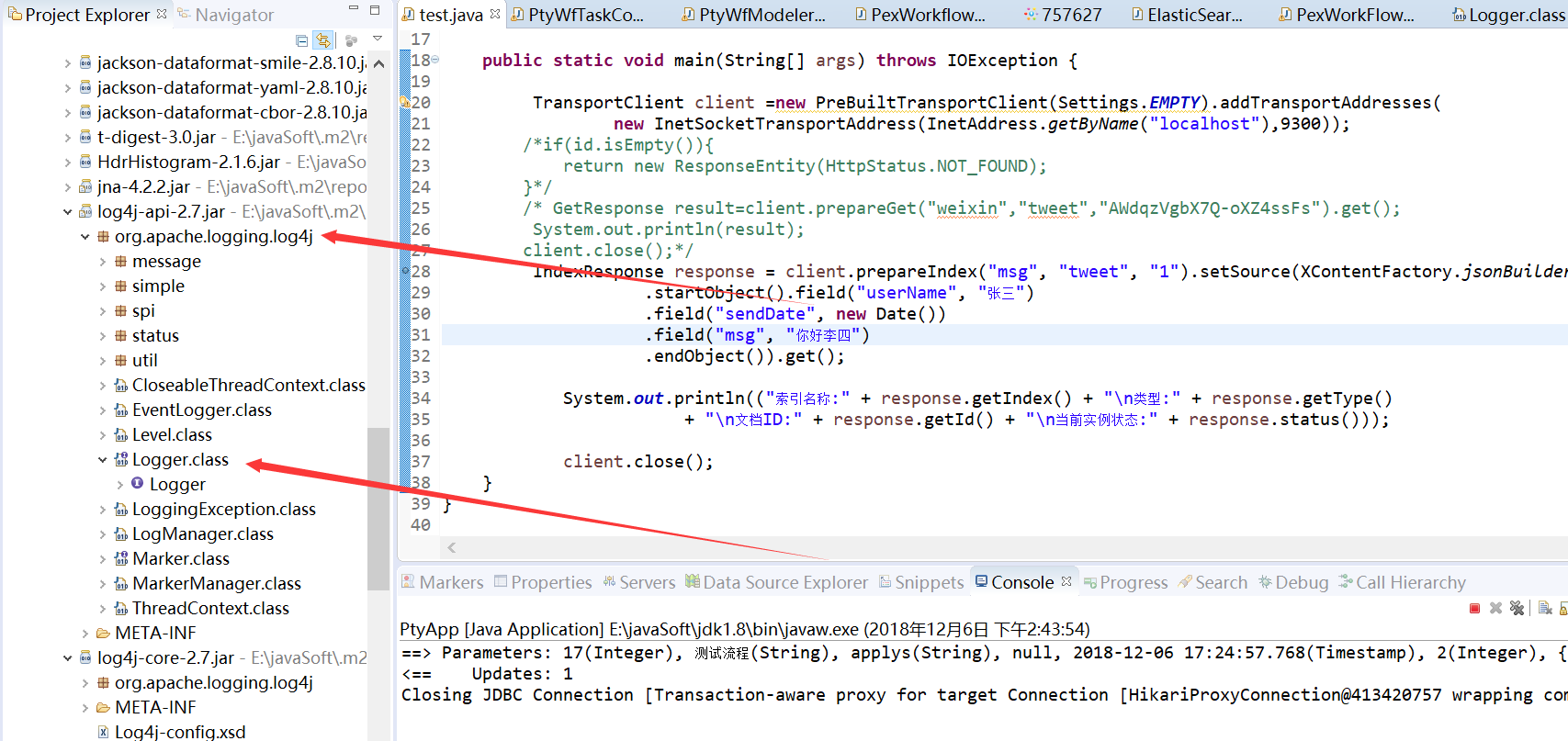1568x741 pixels.
Task: Switch to the Progress tab
Action: click(x=1125, y=582)
